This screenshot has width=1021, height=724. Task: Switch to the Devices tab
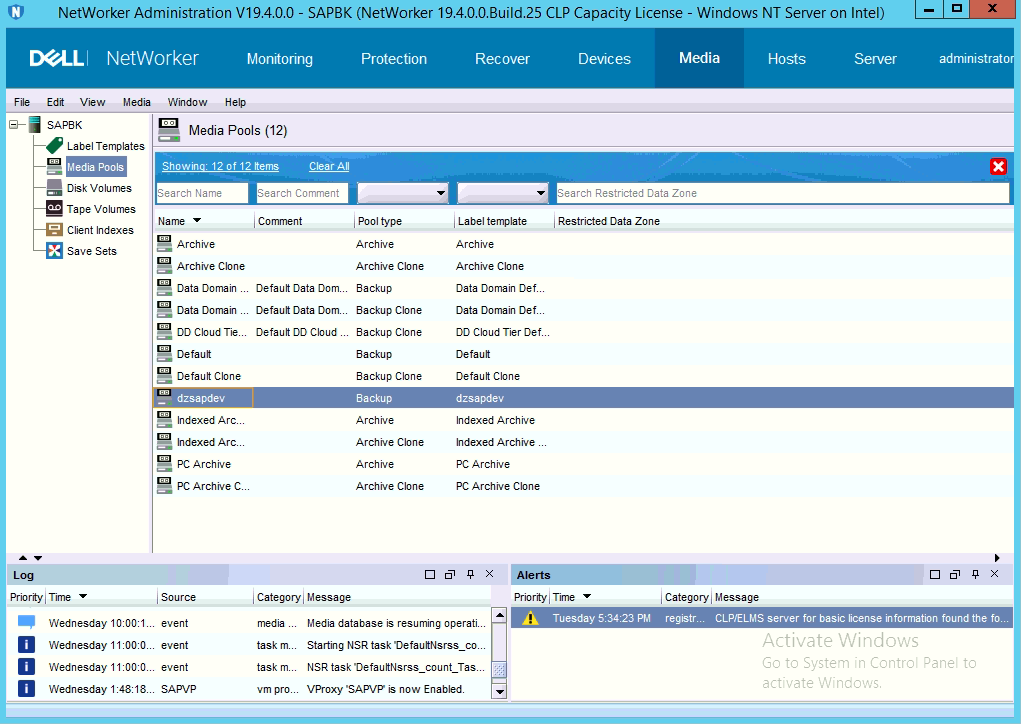pos(604,59)
